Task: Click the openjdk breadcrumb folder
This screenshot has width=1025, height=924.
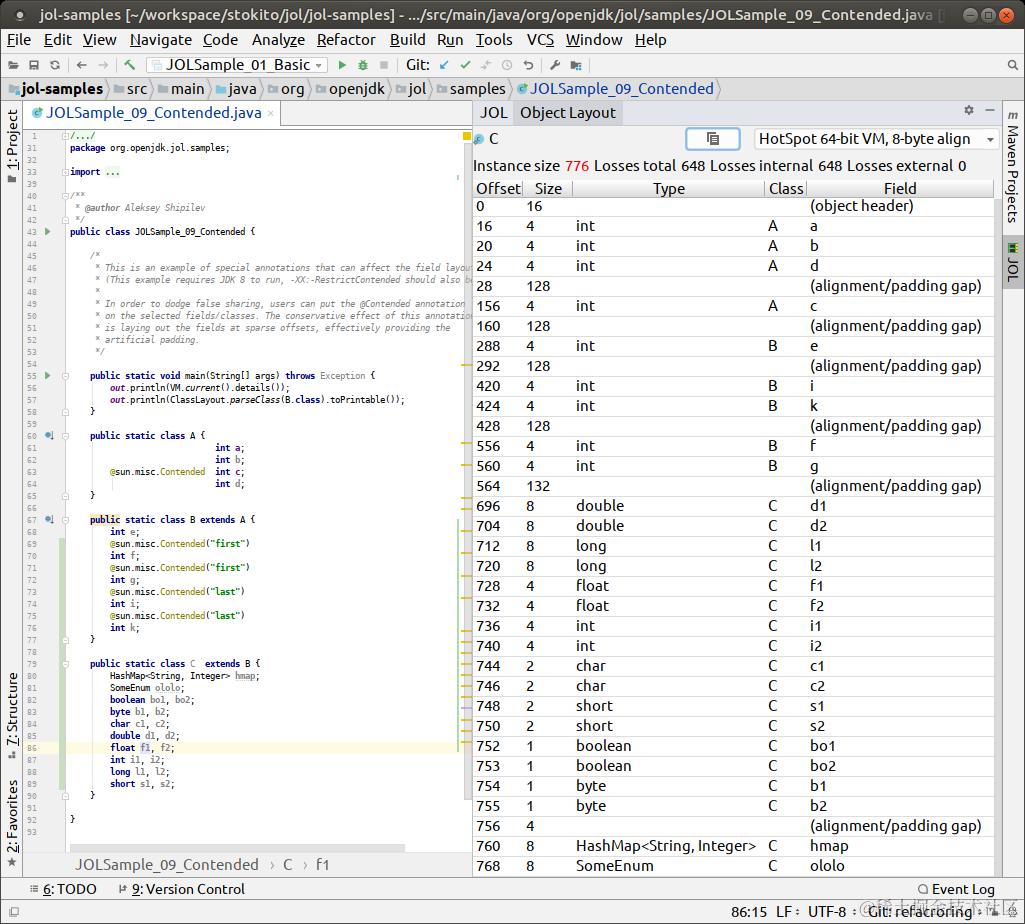Action: click(350, 89)
